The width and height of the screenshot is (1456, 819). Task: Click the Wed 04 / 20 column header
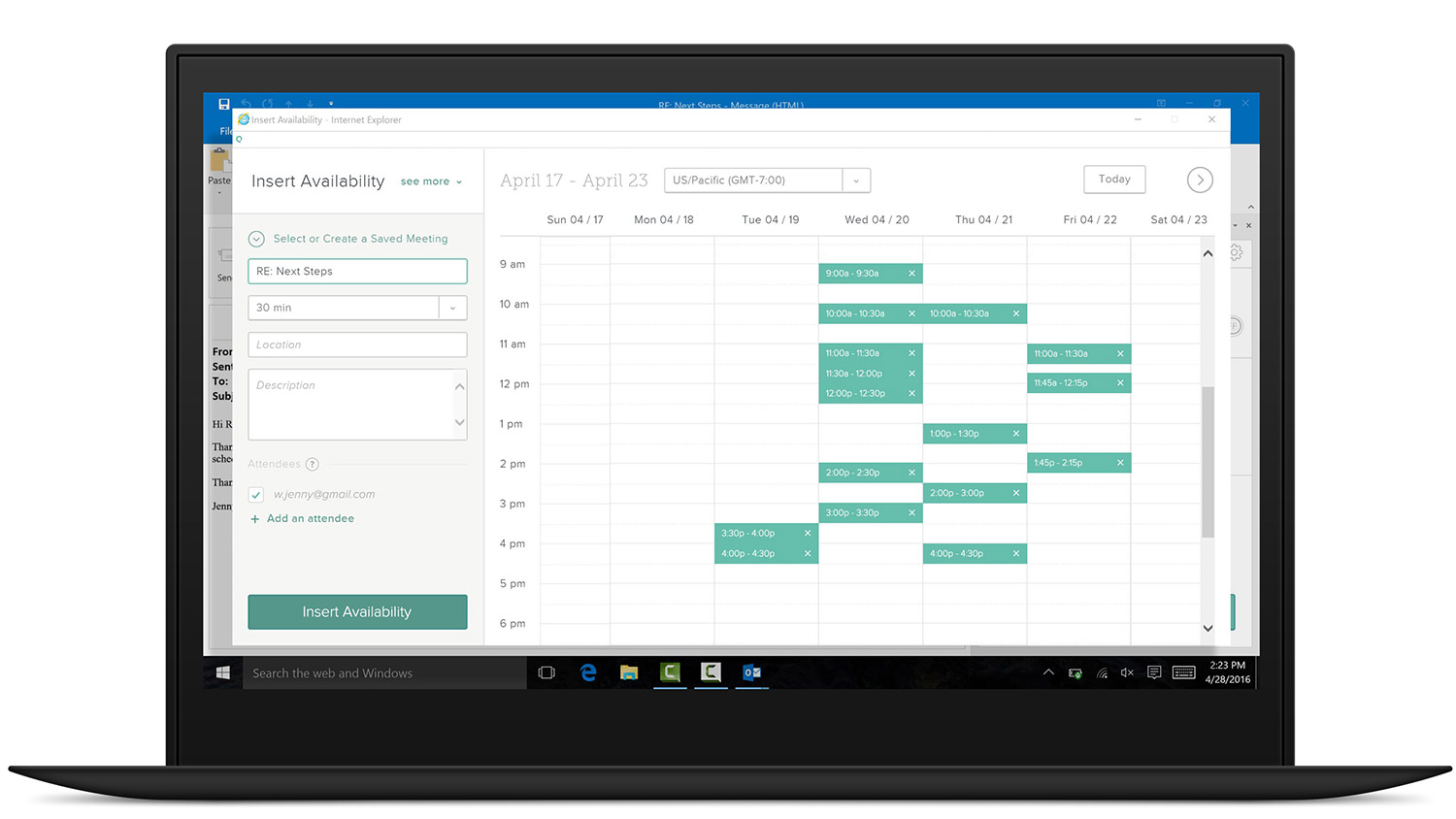point(877,220)
